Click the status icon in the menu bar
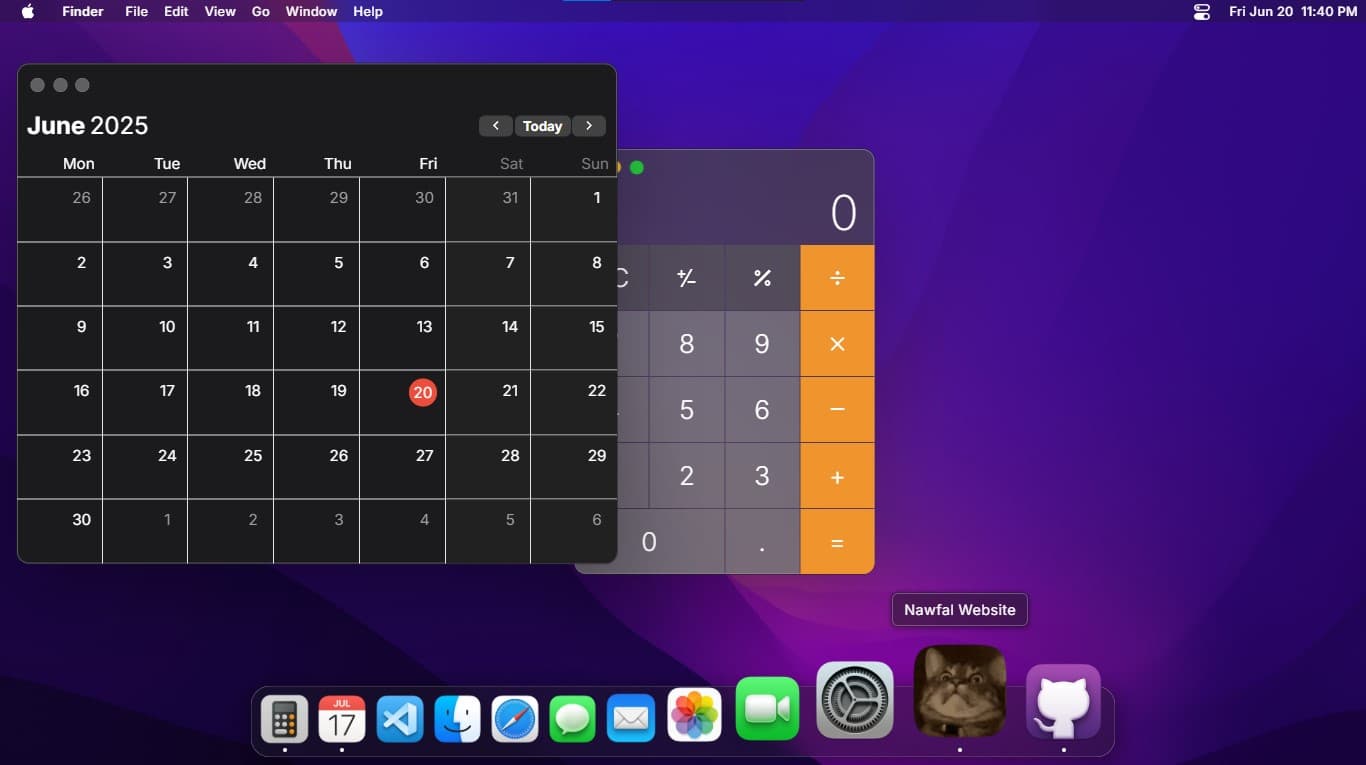1366x765 pixels. coord(1200,12)
